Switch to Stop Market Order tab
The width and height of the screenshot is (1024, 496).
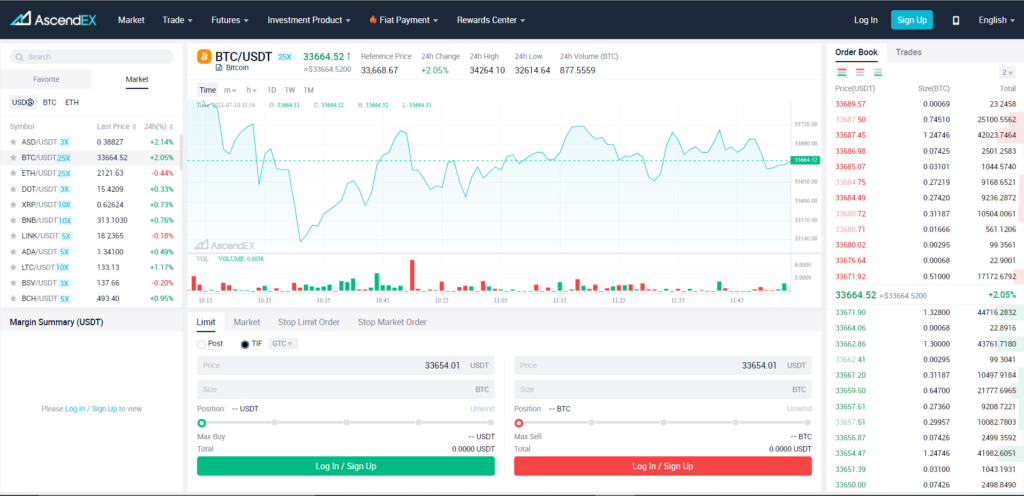pos(392,322)
